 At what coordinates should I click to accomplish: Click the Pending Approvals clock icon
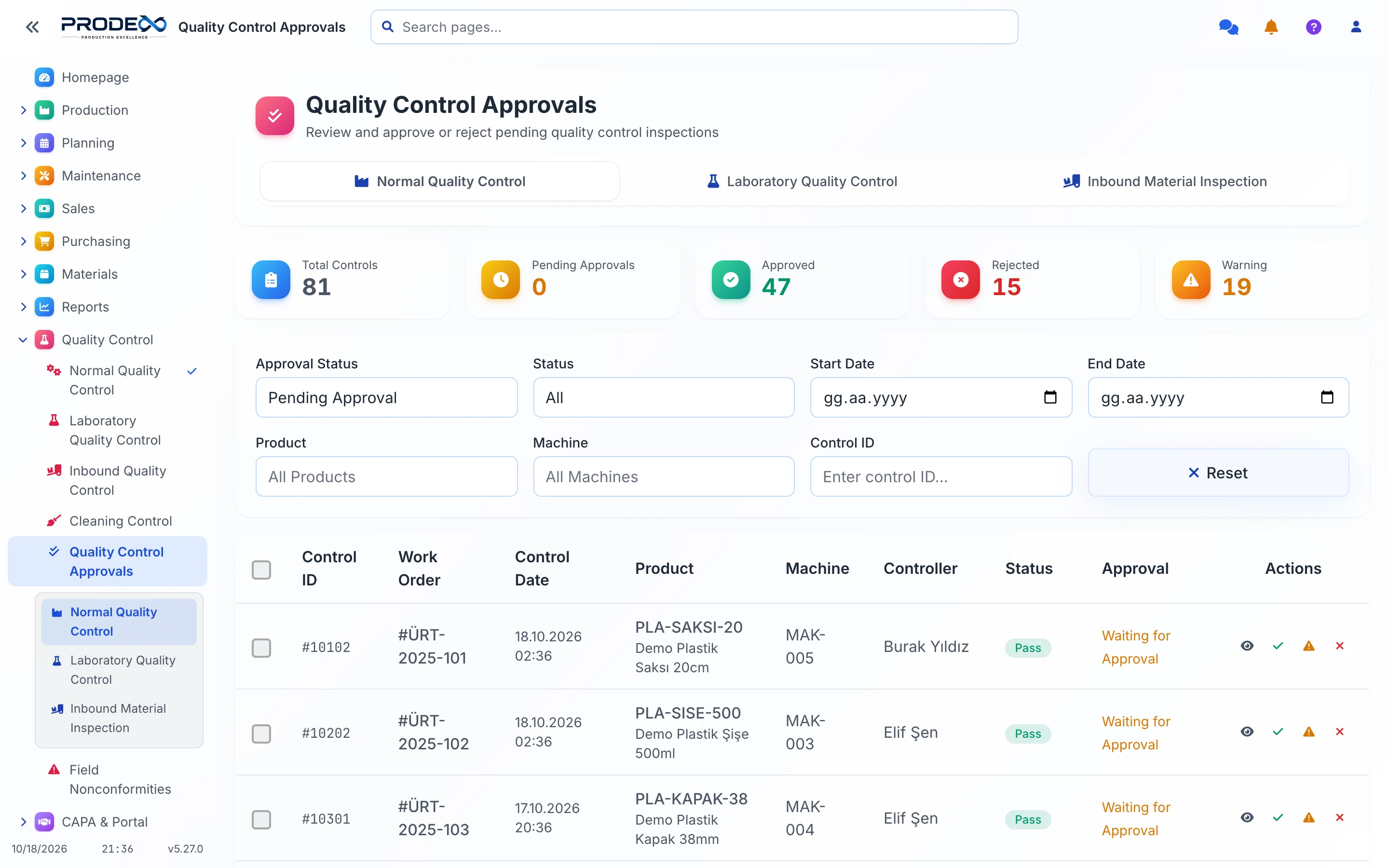click(501, 280)
